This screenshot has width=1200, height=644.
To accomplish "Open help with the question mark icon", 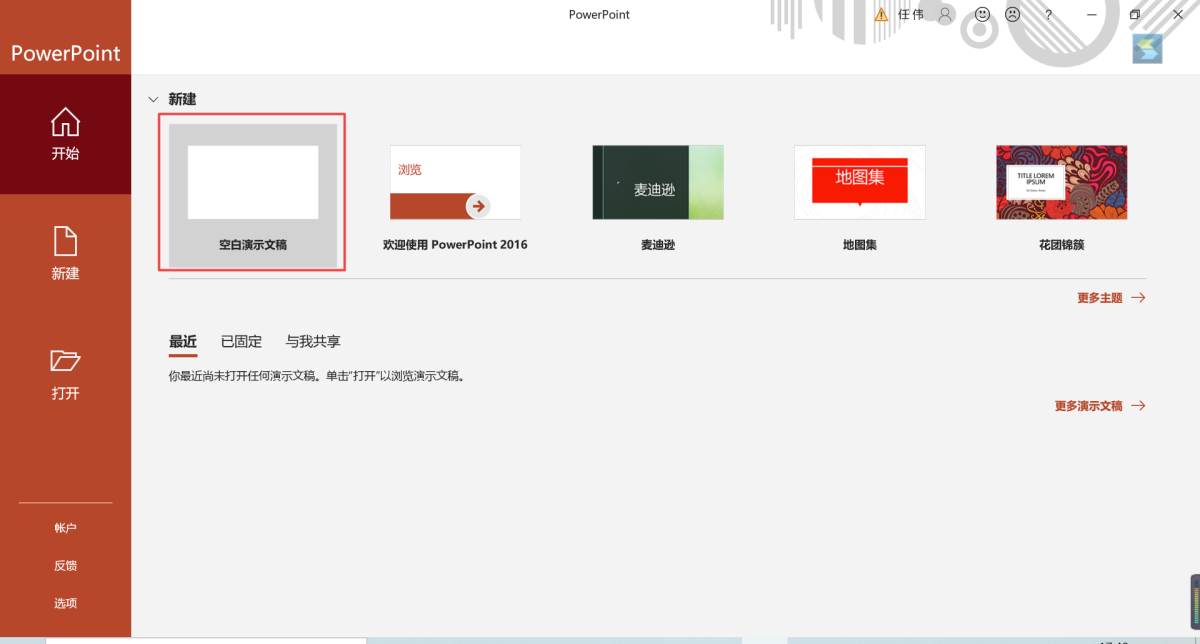I will (1048, 15).
